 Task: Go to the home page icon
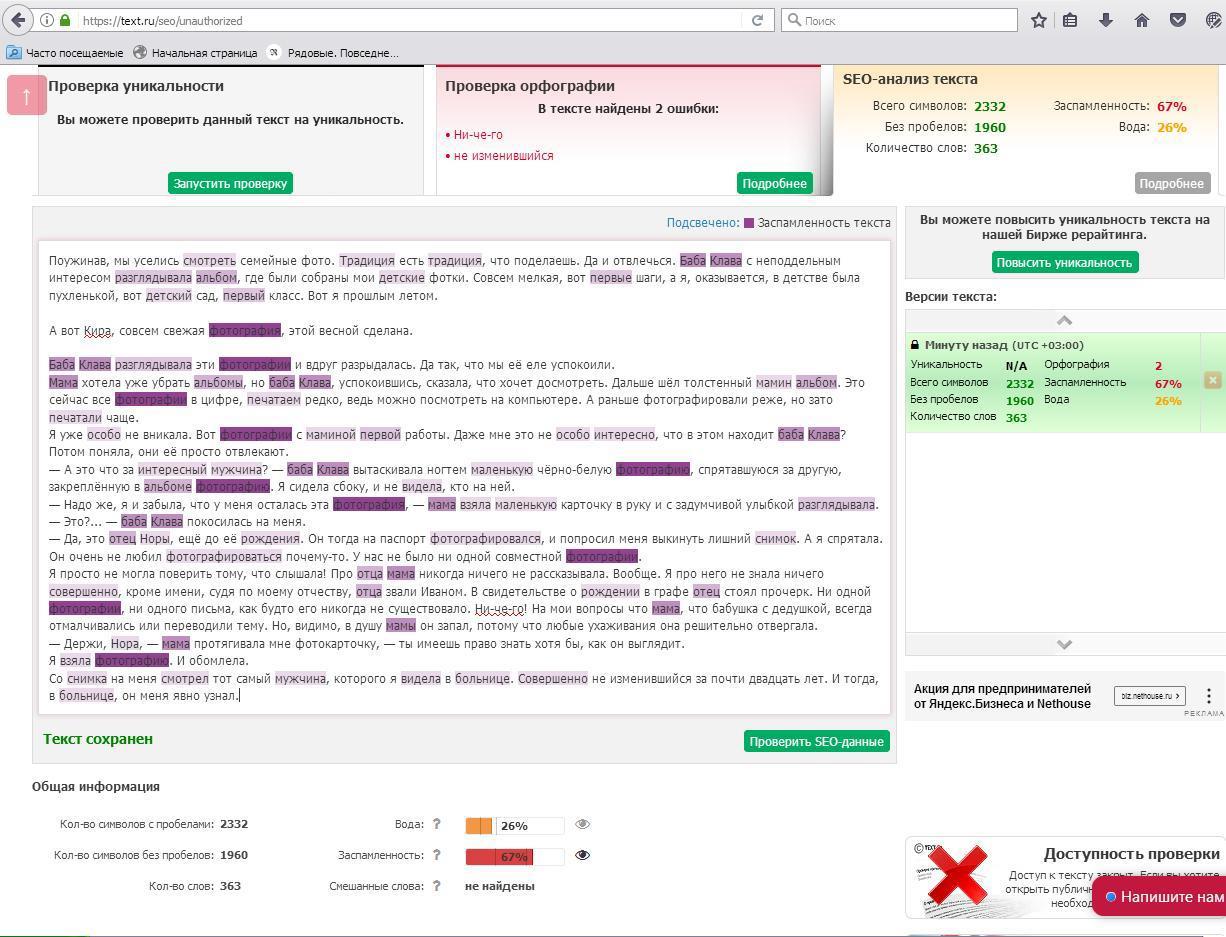point(1142,20)
